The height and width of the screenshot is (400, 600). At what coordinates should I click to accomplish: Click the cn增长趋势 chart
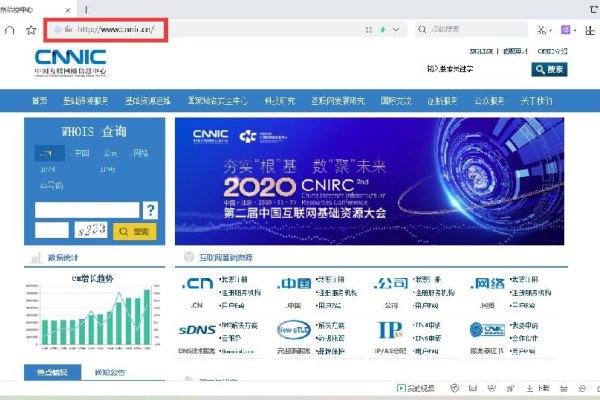(93, 312)
